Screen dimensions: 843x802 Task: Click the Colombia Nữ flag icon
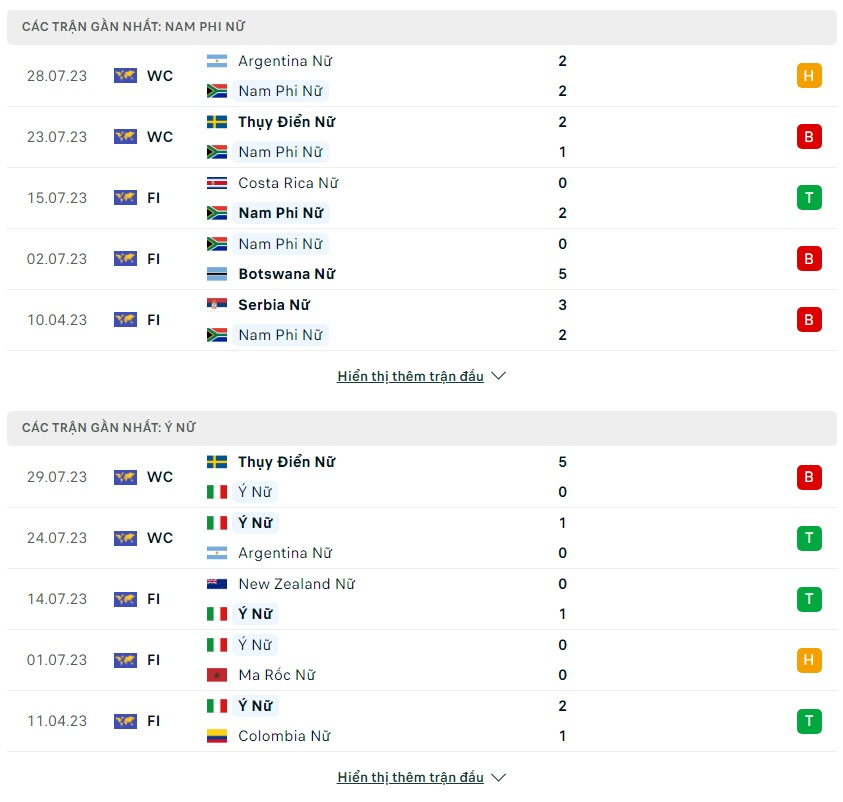pos(217,736)
